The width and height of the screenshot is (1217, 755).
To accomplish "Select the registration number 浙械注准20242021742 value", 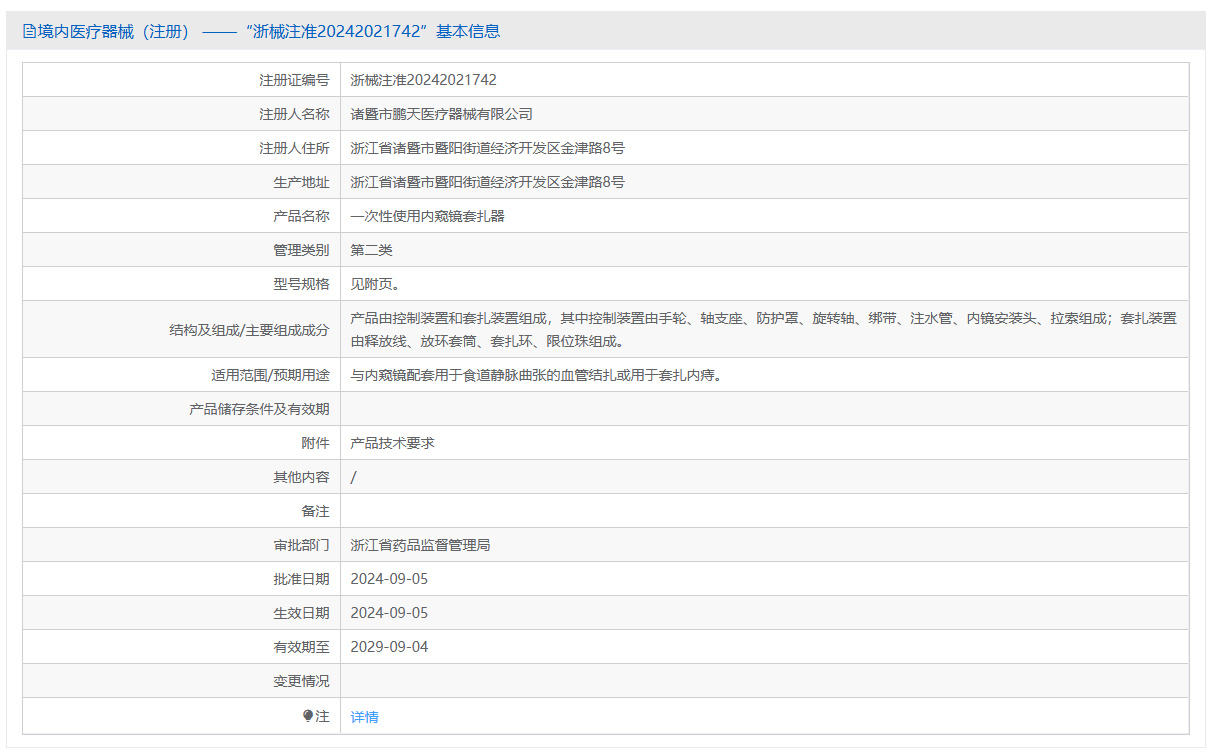I will click(x=423, y=80).
